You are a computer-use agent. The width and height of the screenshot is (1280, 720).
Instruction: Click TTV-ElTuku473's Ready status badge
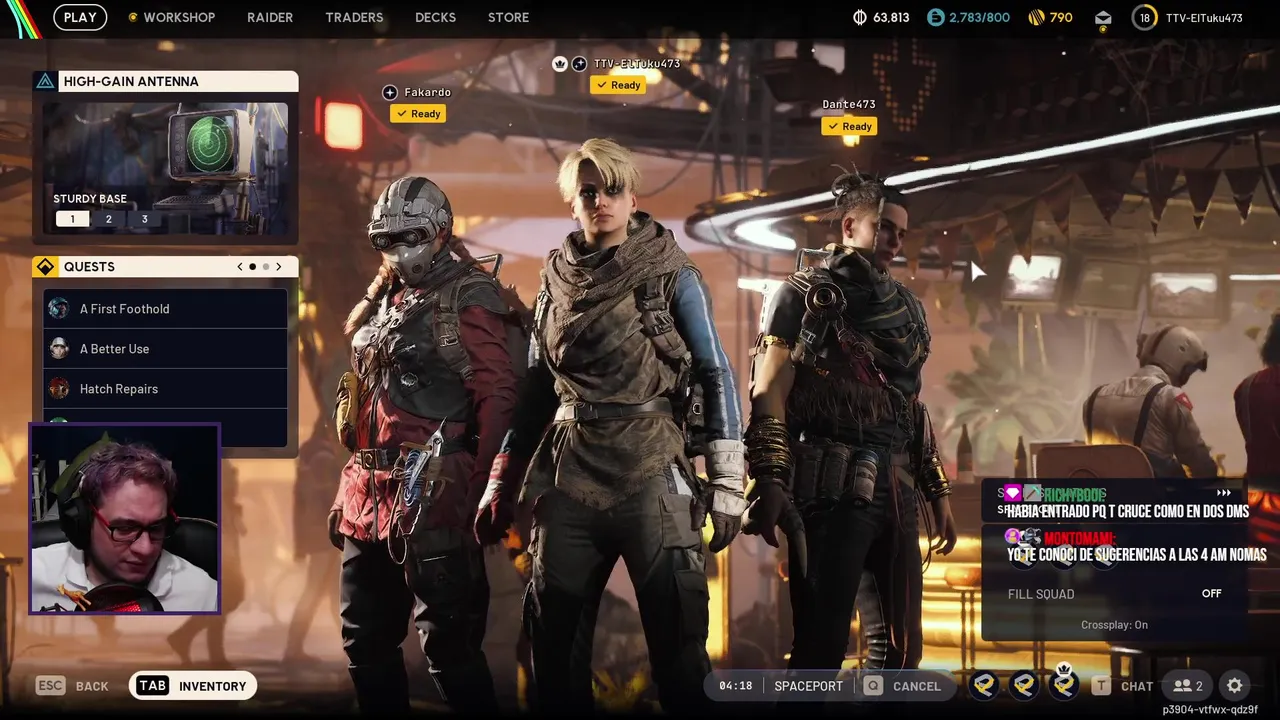pos(618,85)
